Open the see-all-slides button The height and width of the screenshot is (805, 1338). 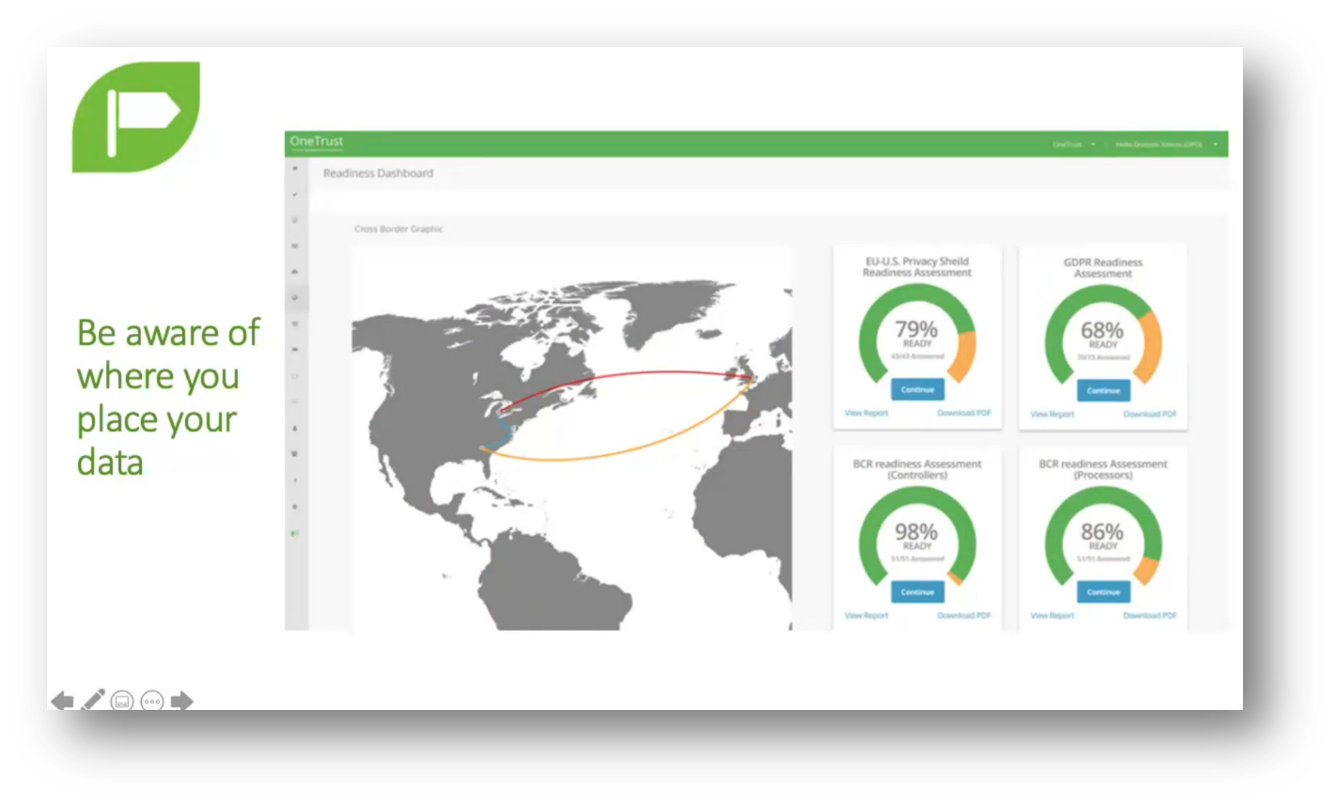point(122,701)
